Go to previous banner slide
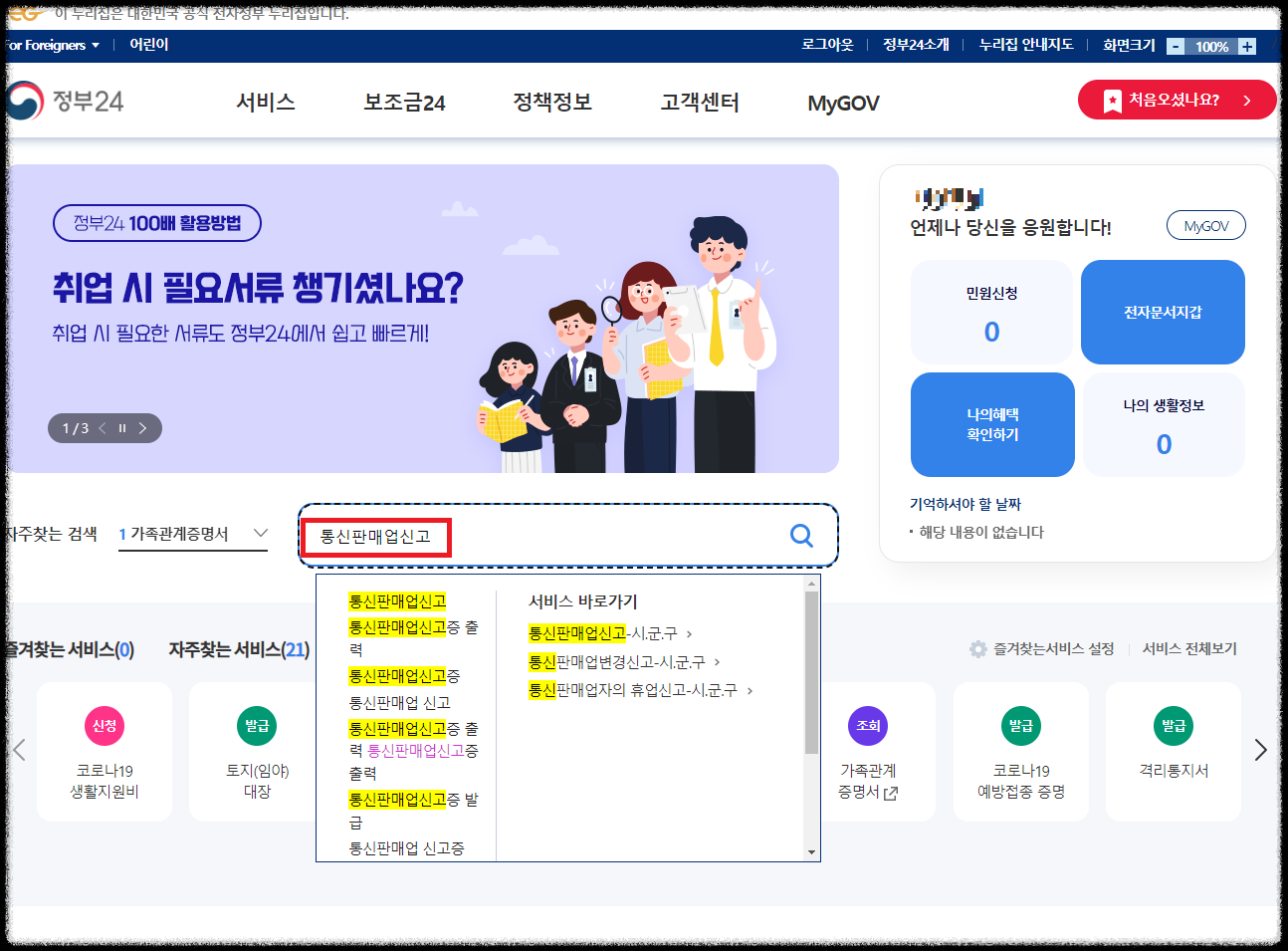The width and height of the screenshot is (1288, 951). pos(102,428)
